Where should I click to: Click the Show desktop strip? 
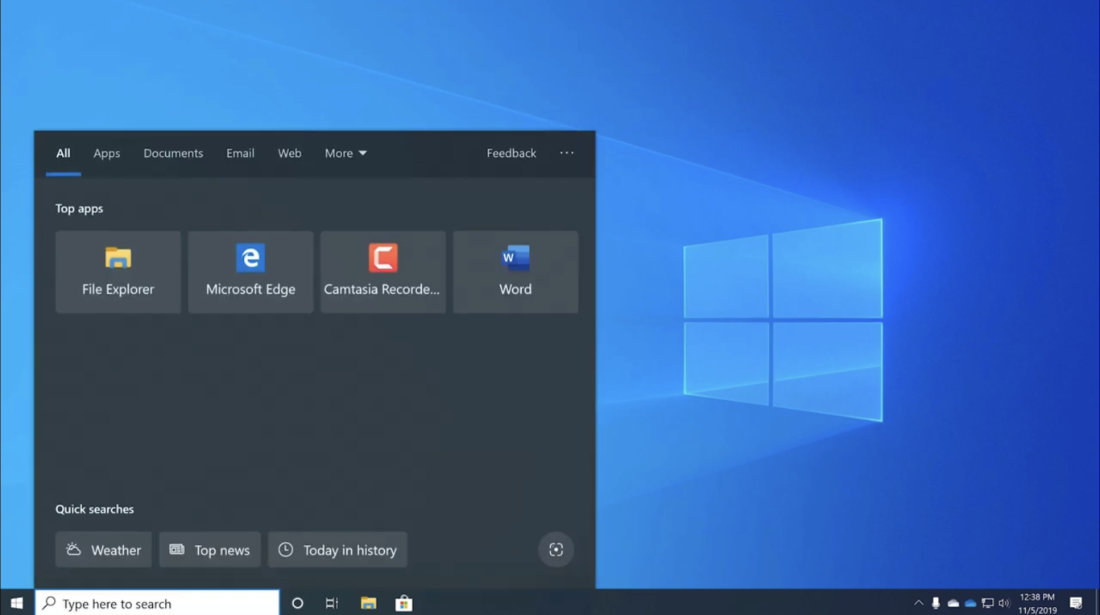coord(1096,603)
